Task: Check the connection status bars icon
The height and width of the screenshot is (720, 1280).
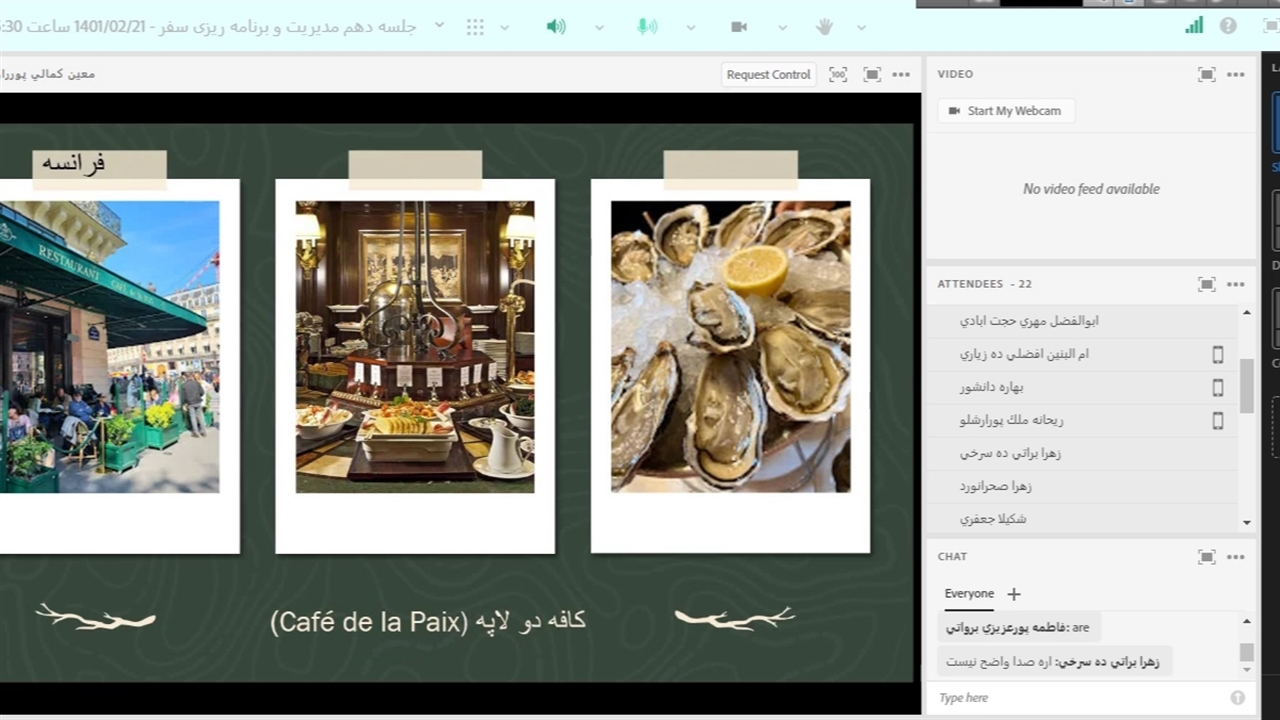Action: pyautogui.click(x=1194, y=26)
